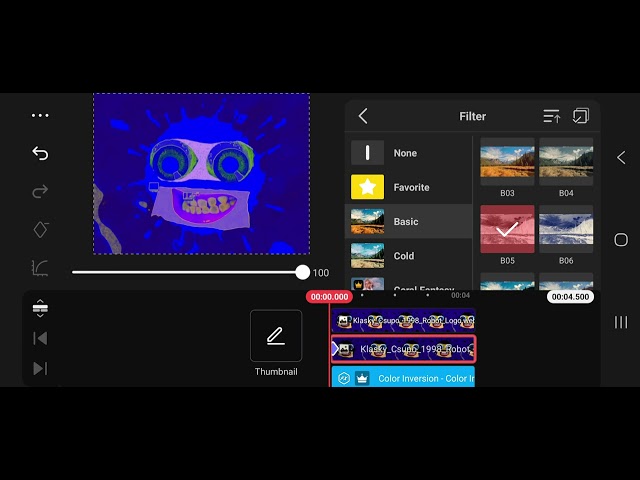The width and height of the screenshot is (640, 480).
Task: Choose the B04 filter thumbnail
Action: (566, 162)
